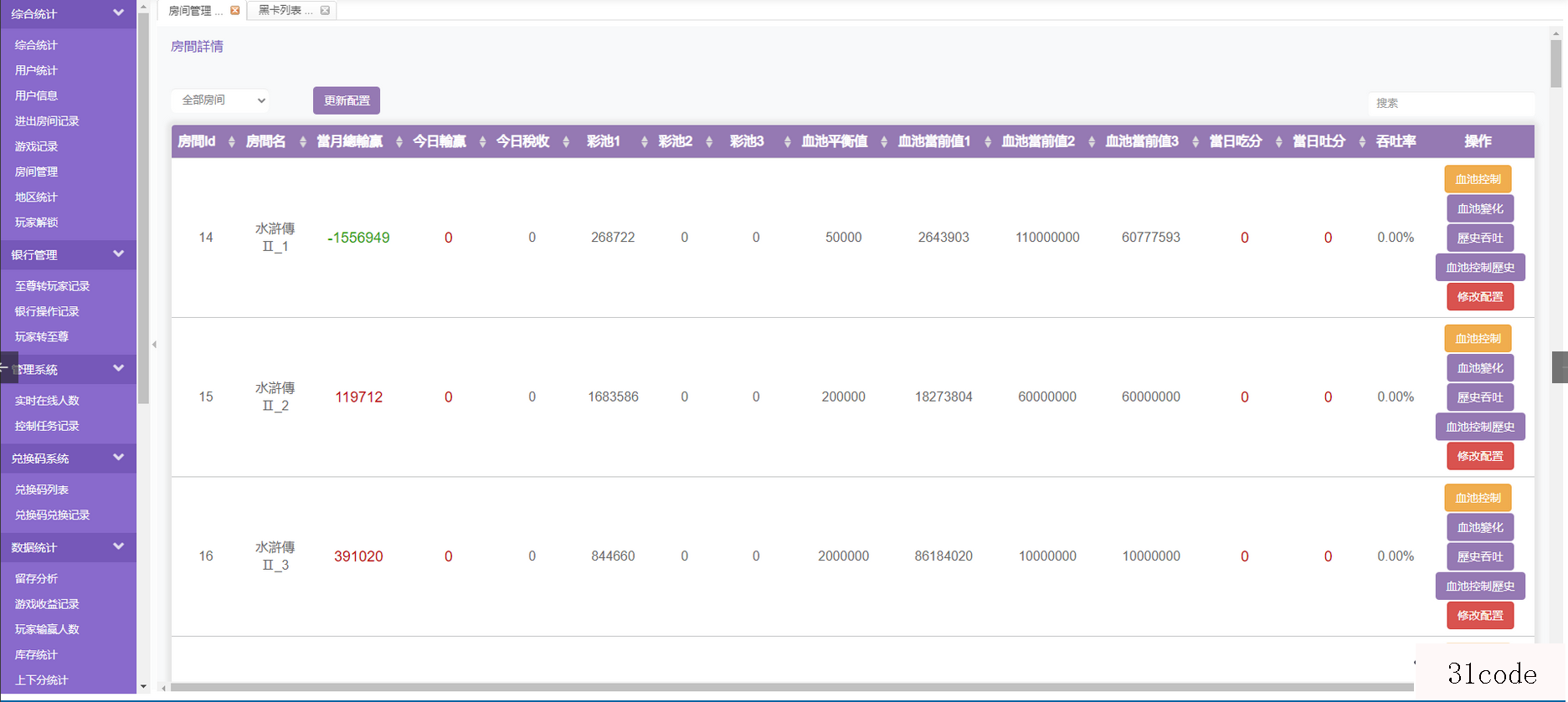The image size is (1568, 702).
Task: Collapse the sidebar with the splitter arrow
Action: click(154, 344)
